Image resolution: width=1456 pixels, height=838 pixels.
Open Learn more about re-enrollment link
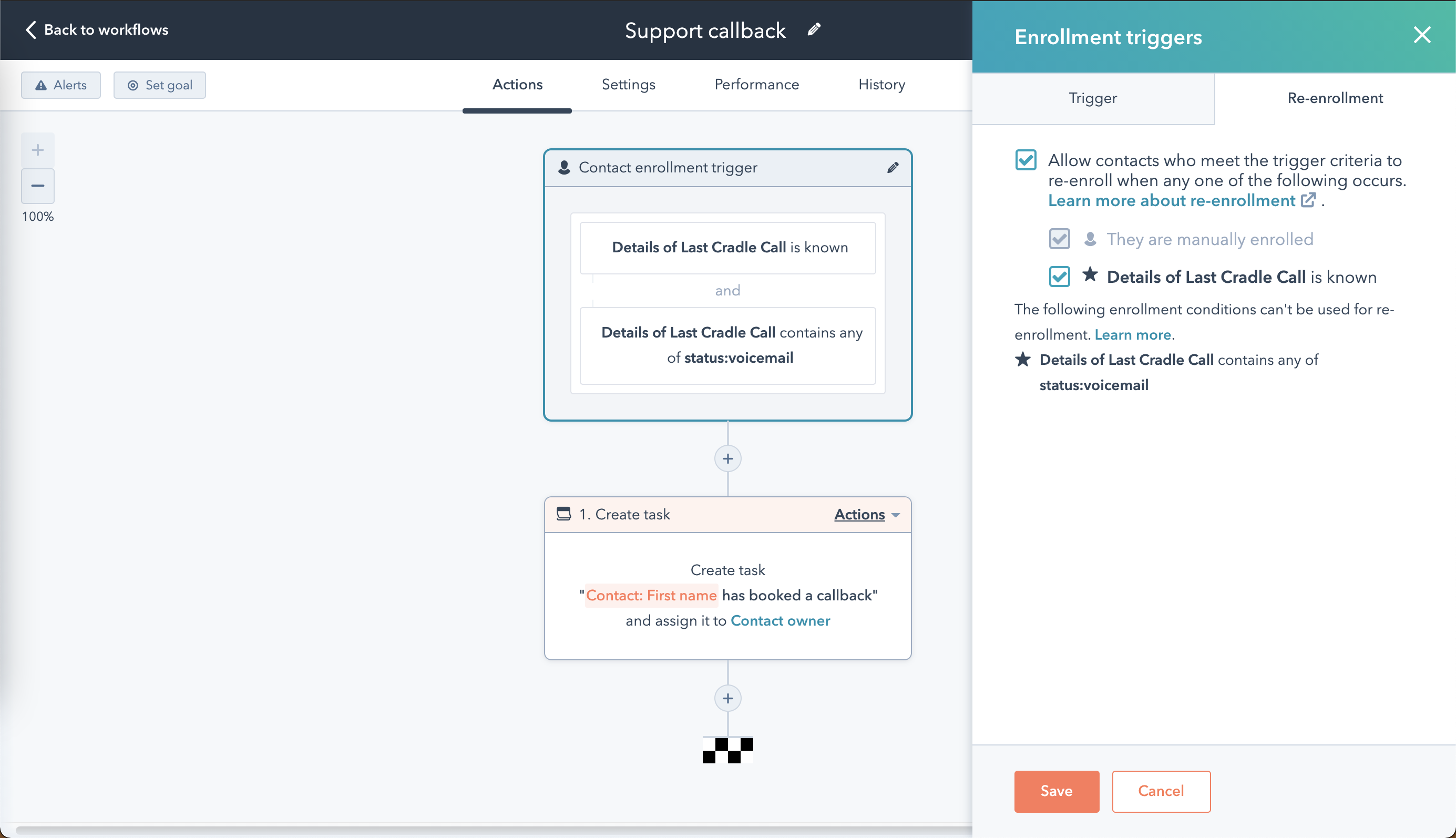tap(1171, 200)
